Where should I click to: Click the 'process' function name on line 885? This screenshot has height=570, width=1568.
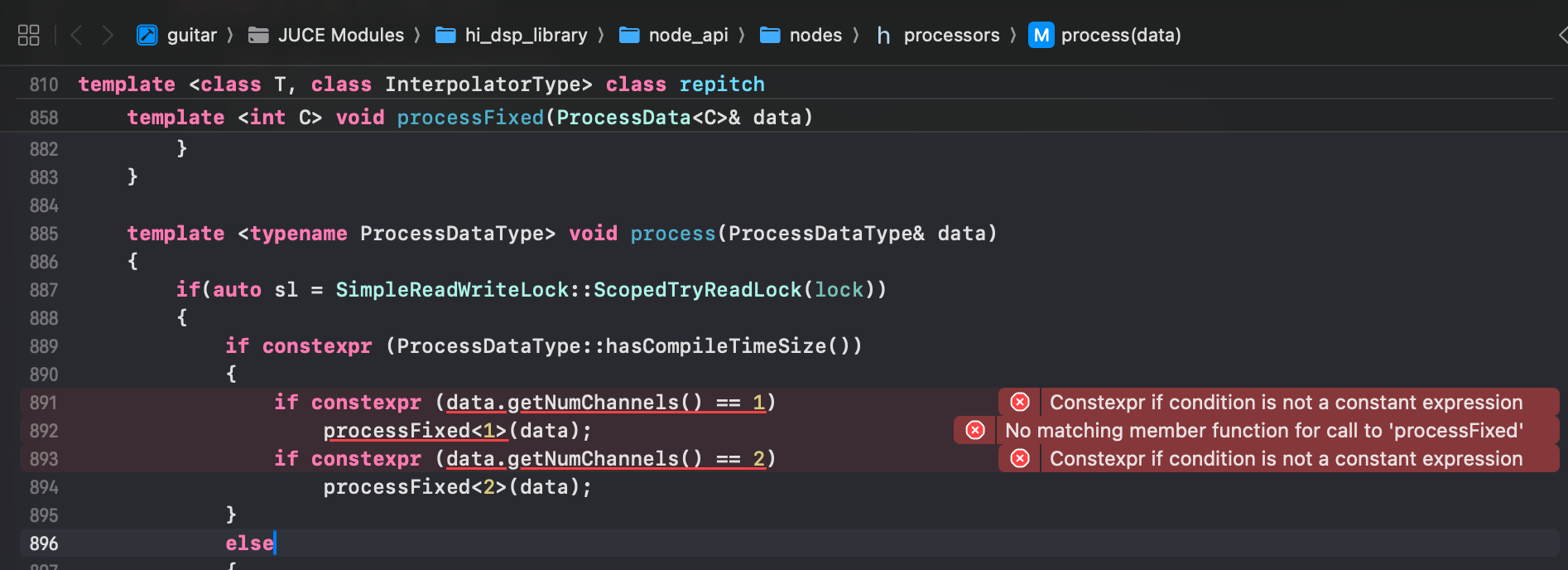[x=673, y=234]
